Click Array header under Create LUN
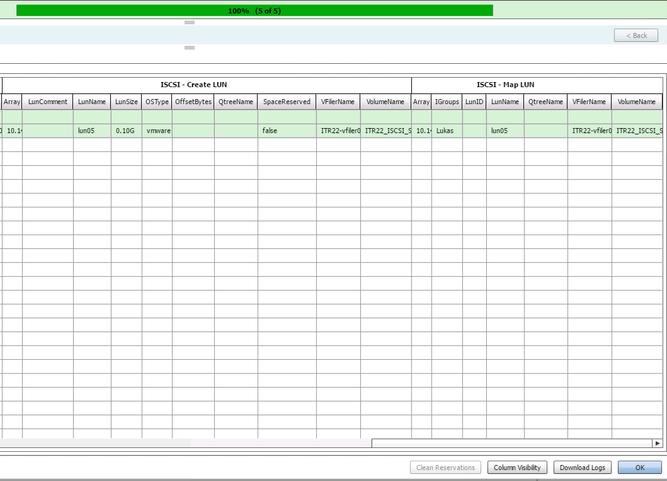Viewport: 667px width, 481px height. pyautogui.click(x=12, y=102)
